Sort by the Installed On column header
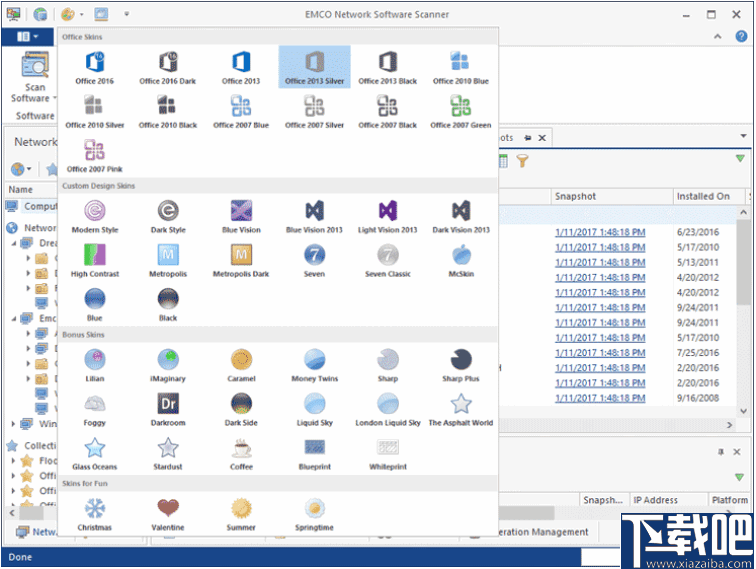Viewport: 756px width, 569px height. point(709,196)
